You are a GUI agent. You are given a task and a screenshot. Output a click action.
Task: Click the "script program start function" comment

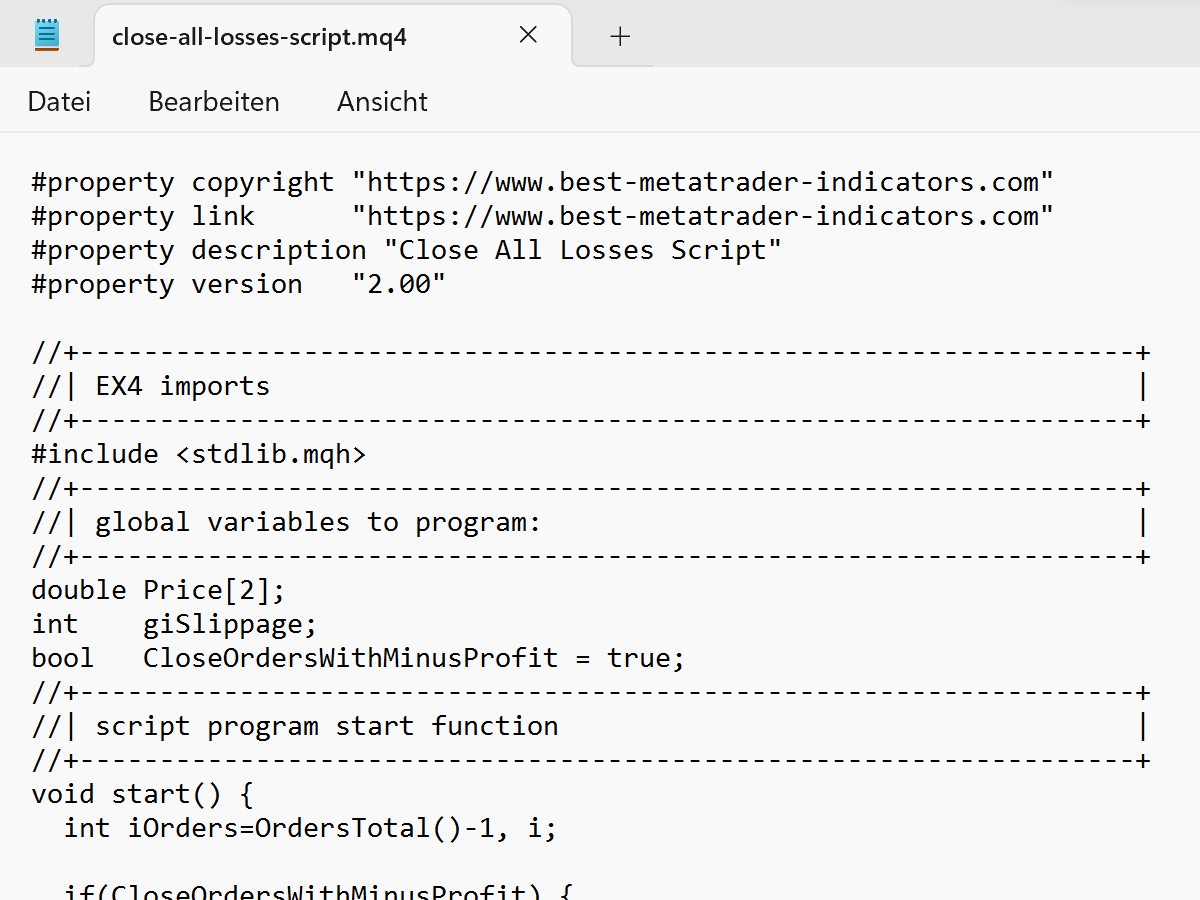pos(326,727)
